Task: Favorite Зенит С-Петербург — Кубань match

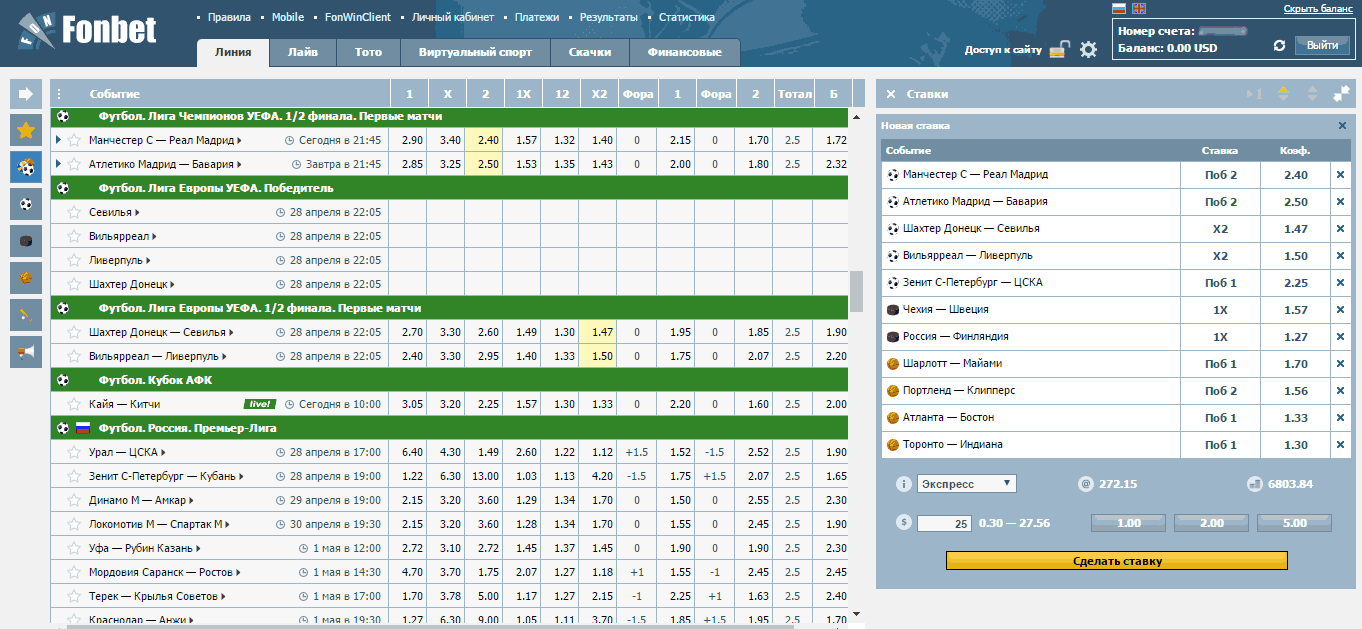Action: 73,476
